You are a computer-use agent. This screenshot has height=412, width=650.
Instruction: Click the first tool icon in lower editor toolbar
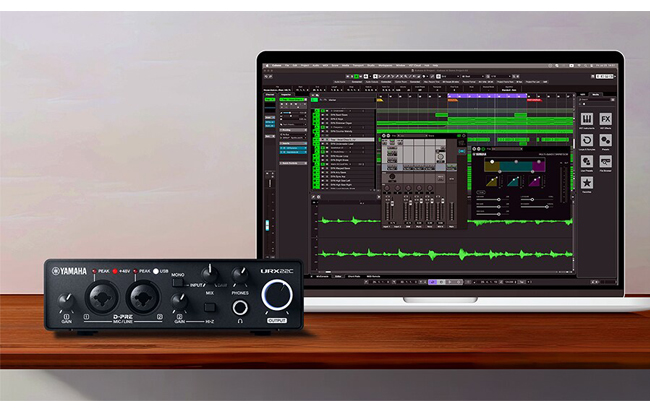click(x=313, y=197)
